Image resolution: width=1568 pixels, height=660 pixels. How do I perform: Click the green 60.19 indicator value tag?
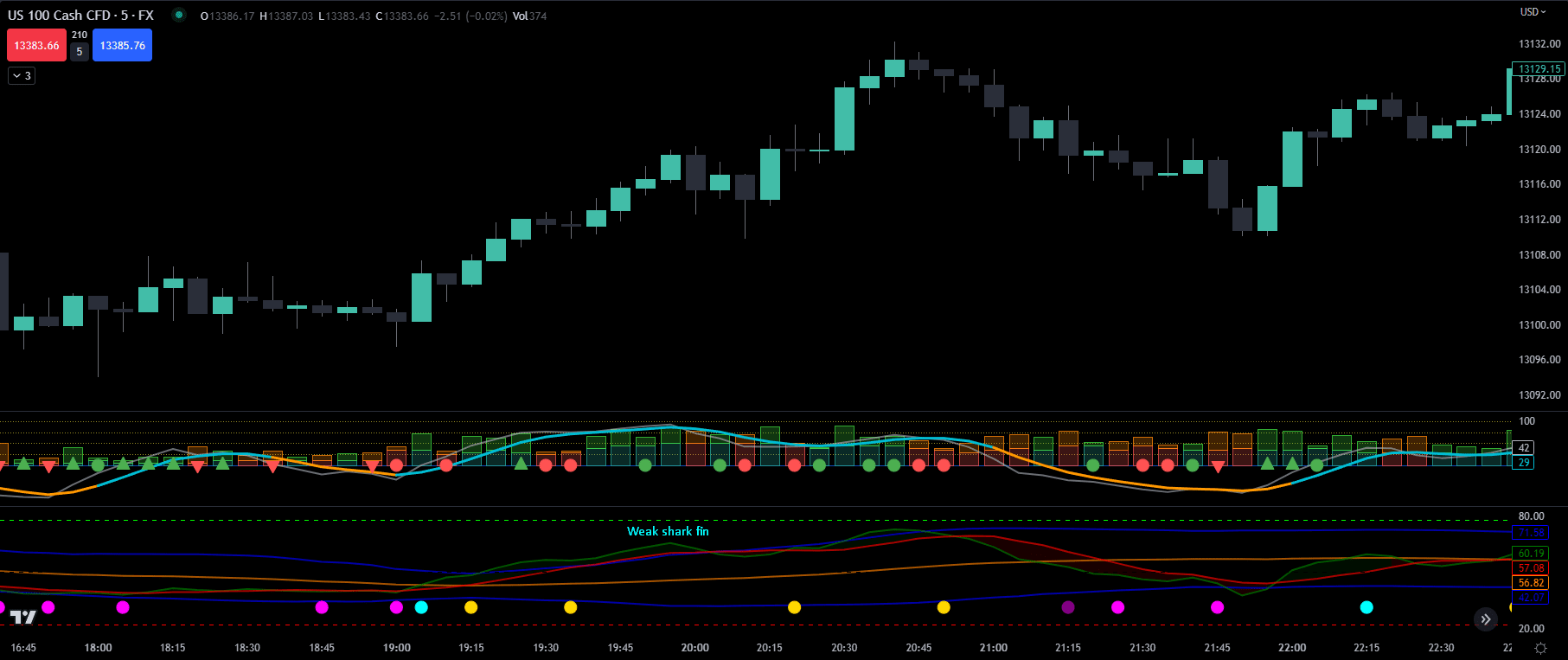click(1531, 554)
